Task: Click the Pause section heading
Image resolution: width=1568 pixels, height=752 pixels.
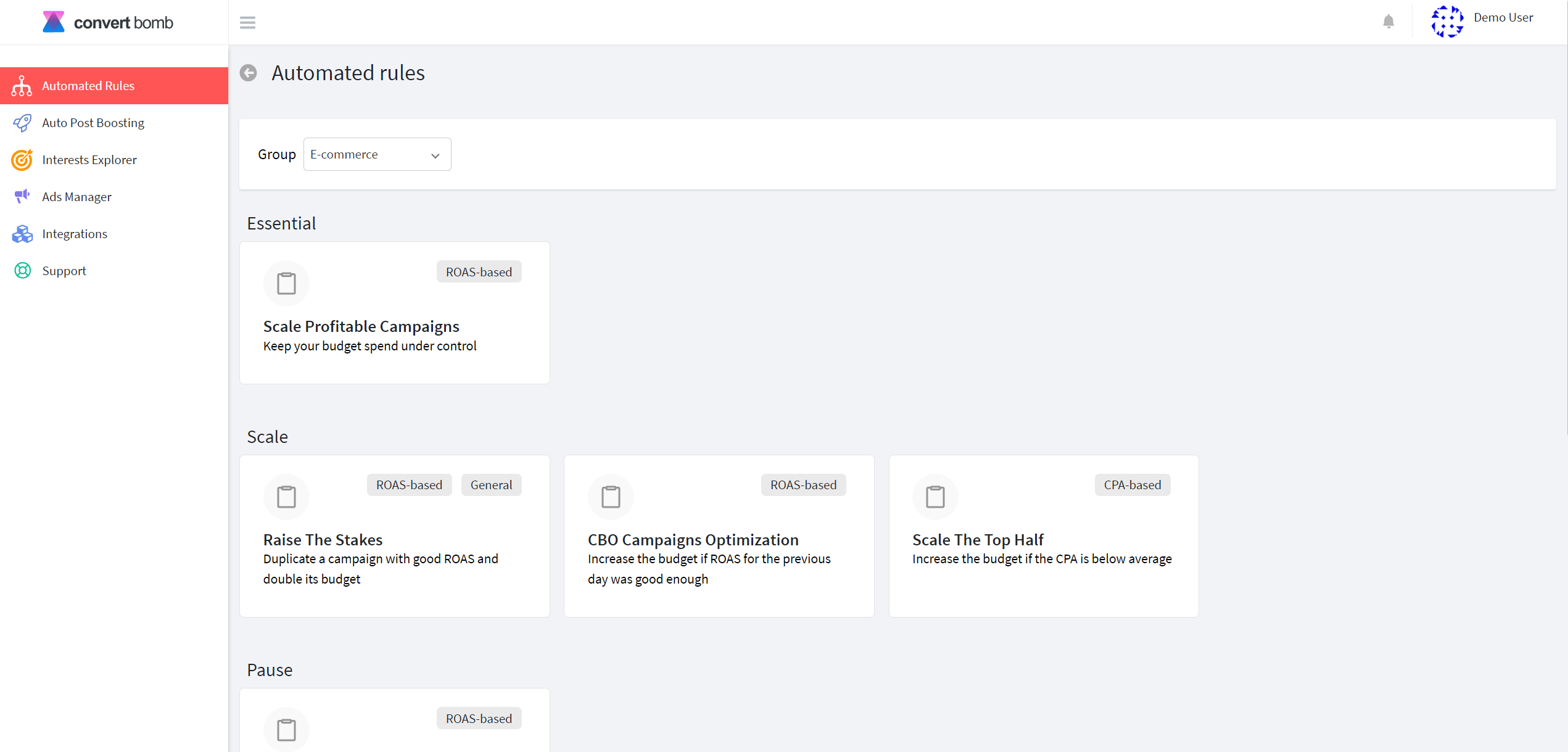Action: pos(270,670)
